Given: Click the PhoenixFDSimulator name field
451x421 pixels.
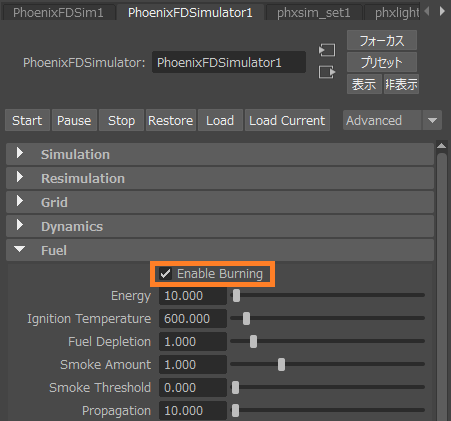Looking at the screenshot, I should coord(229,62).
